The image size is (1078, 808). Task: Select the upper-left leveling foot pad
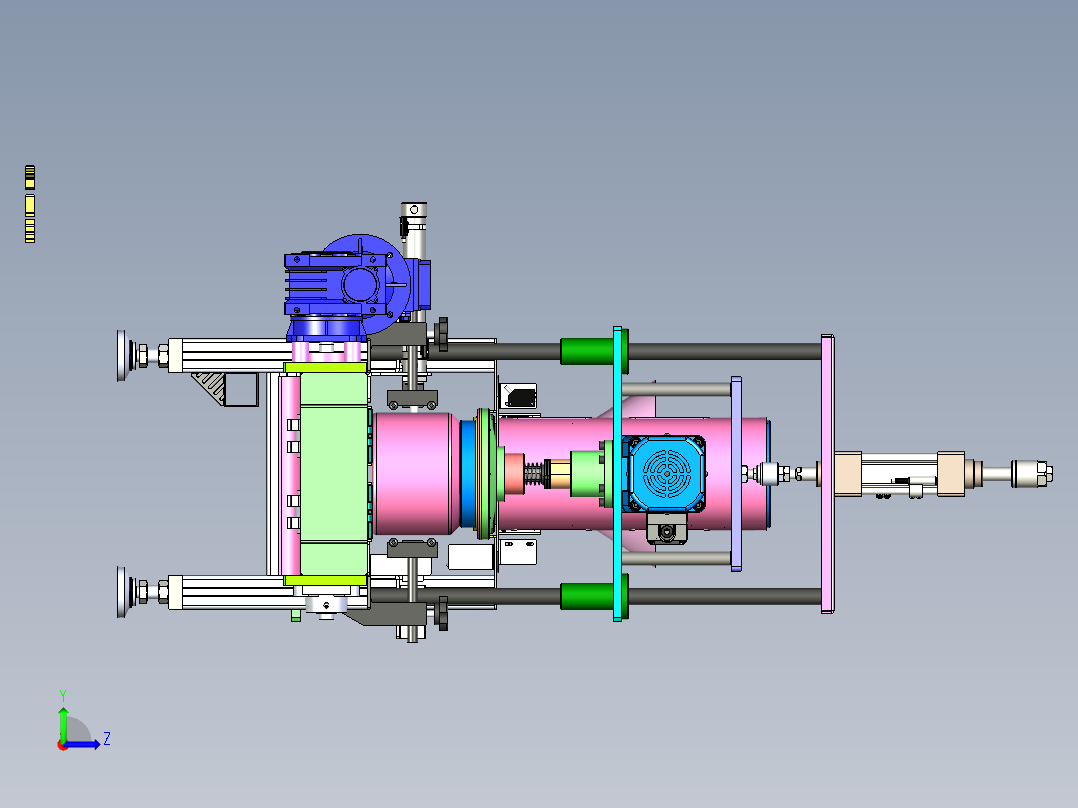coord(122,356)
